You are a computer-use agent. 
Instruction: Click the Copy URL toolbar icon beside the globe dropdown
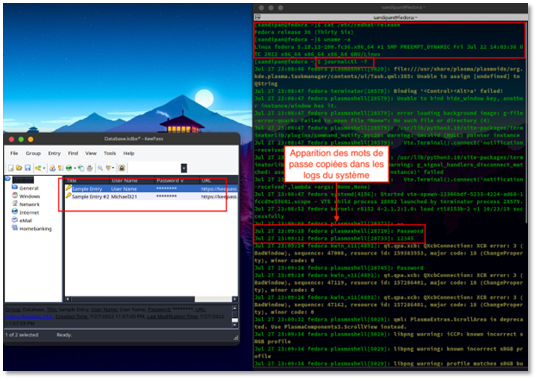[x=81, y=168]
